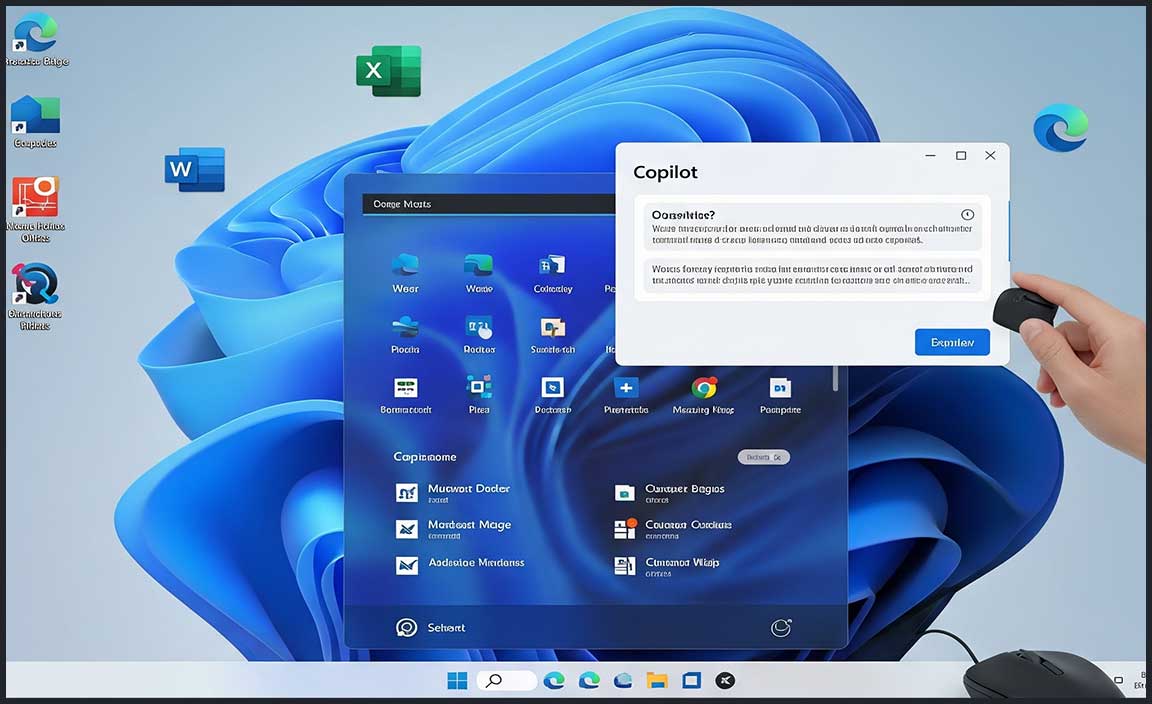Open the Poonpete pinned app
This screenshot has width=1152, height=704.
click(x=780, y=395)
